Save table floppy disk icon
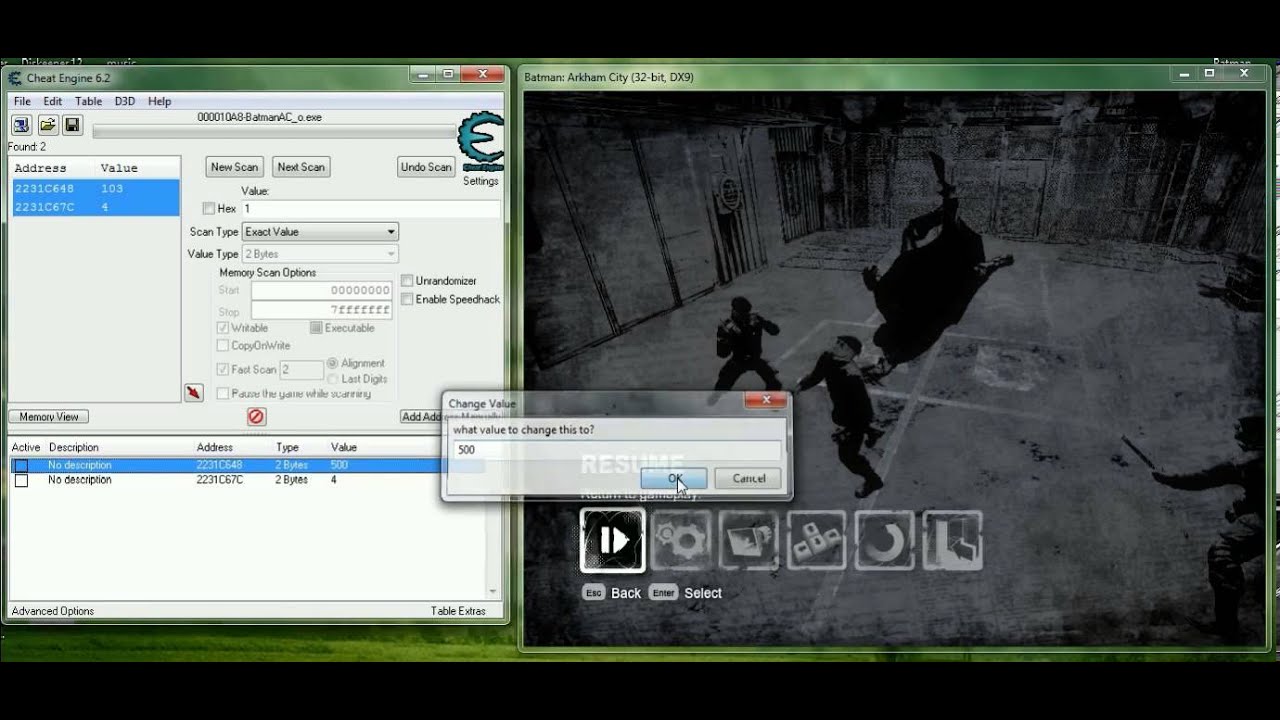Image resolution: width=1280 pixels, height=720 pixels. [x=72, y=125]
